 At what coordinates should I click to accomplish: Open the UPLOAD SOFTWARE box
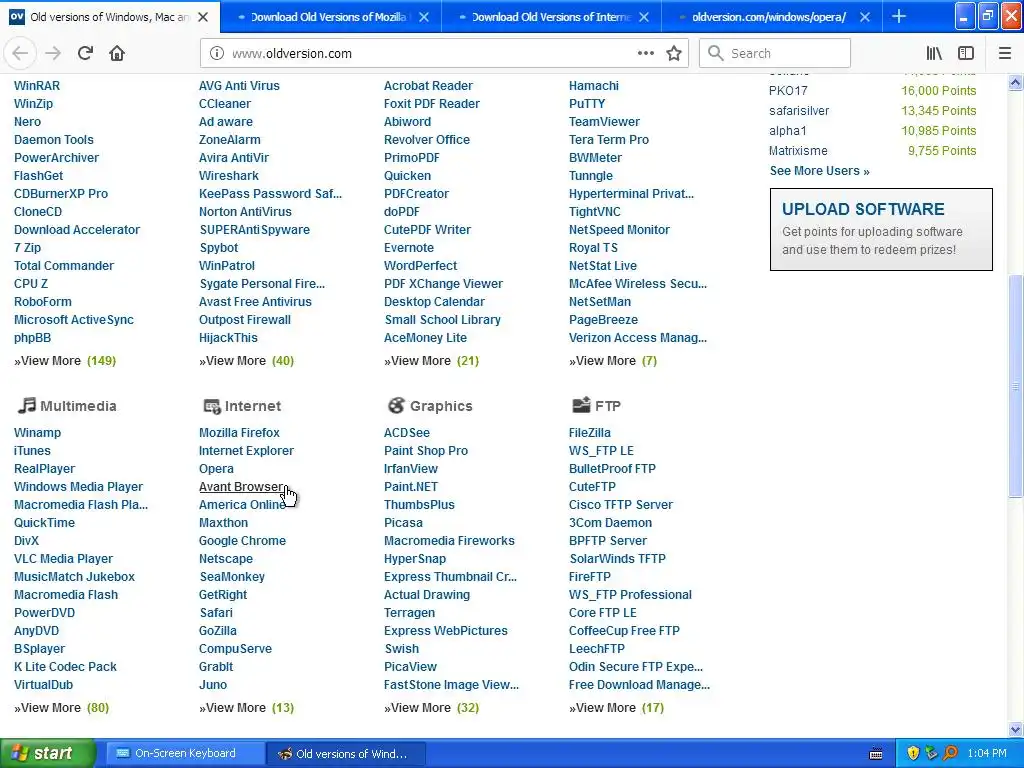tap(881, 229)
